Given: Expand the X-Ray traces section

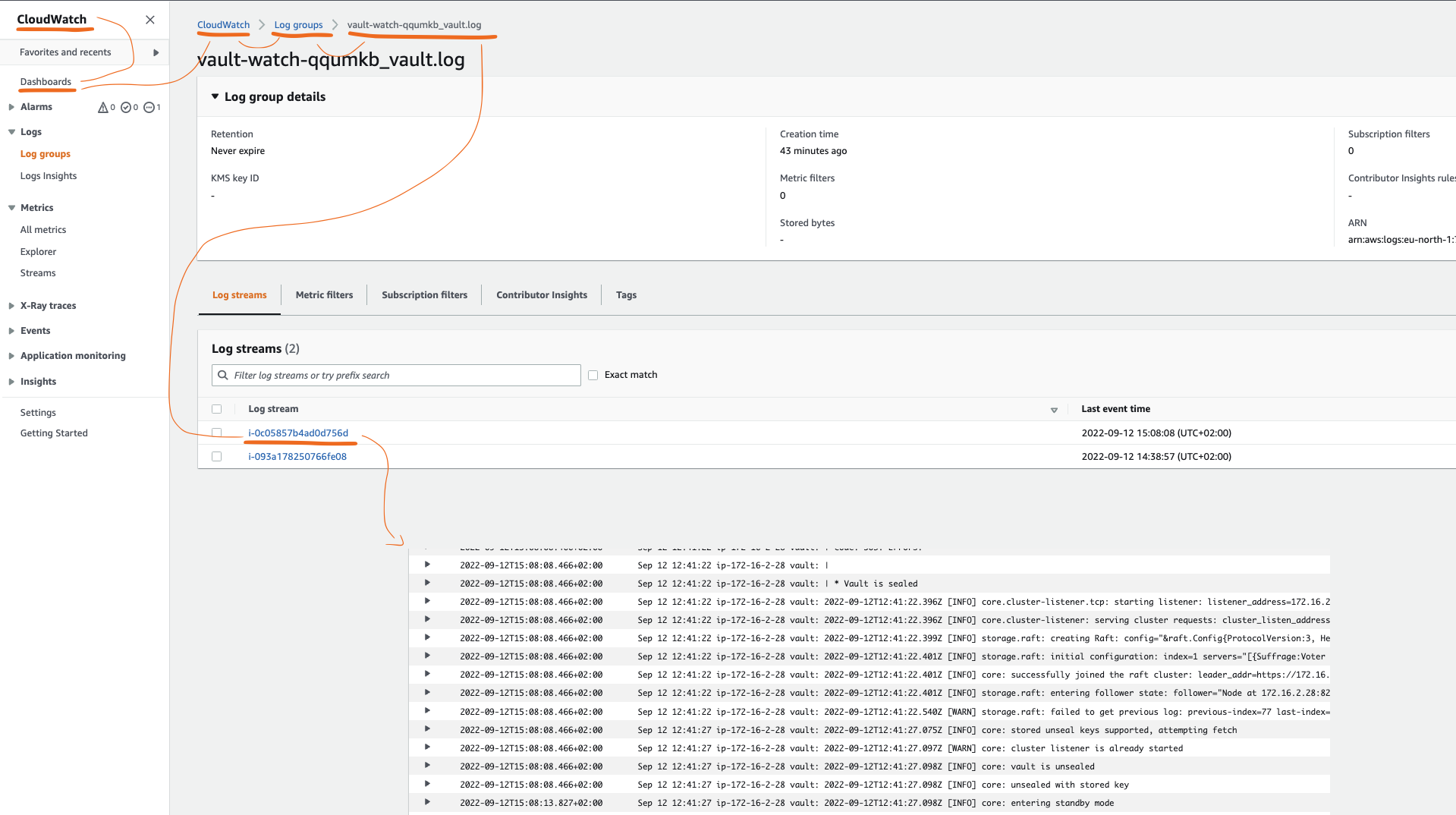Looking at the screenshot, I should [11, 306].
